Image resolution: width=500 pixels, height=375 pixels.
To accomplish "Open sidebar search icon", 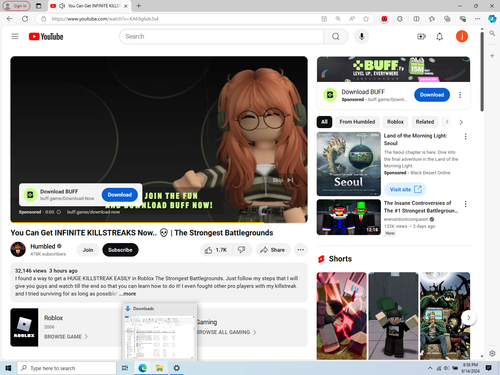I will (x=492, y=33).
